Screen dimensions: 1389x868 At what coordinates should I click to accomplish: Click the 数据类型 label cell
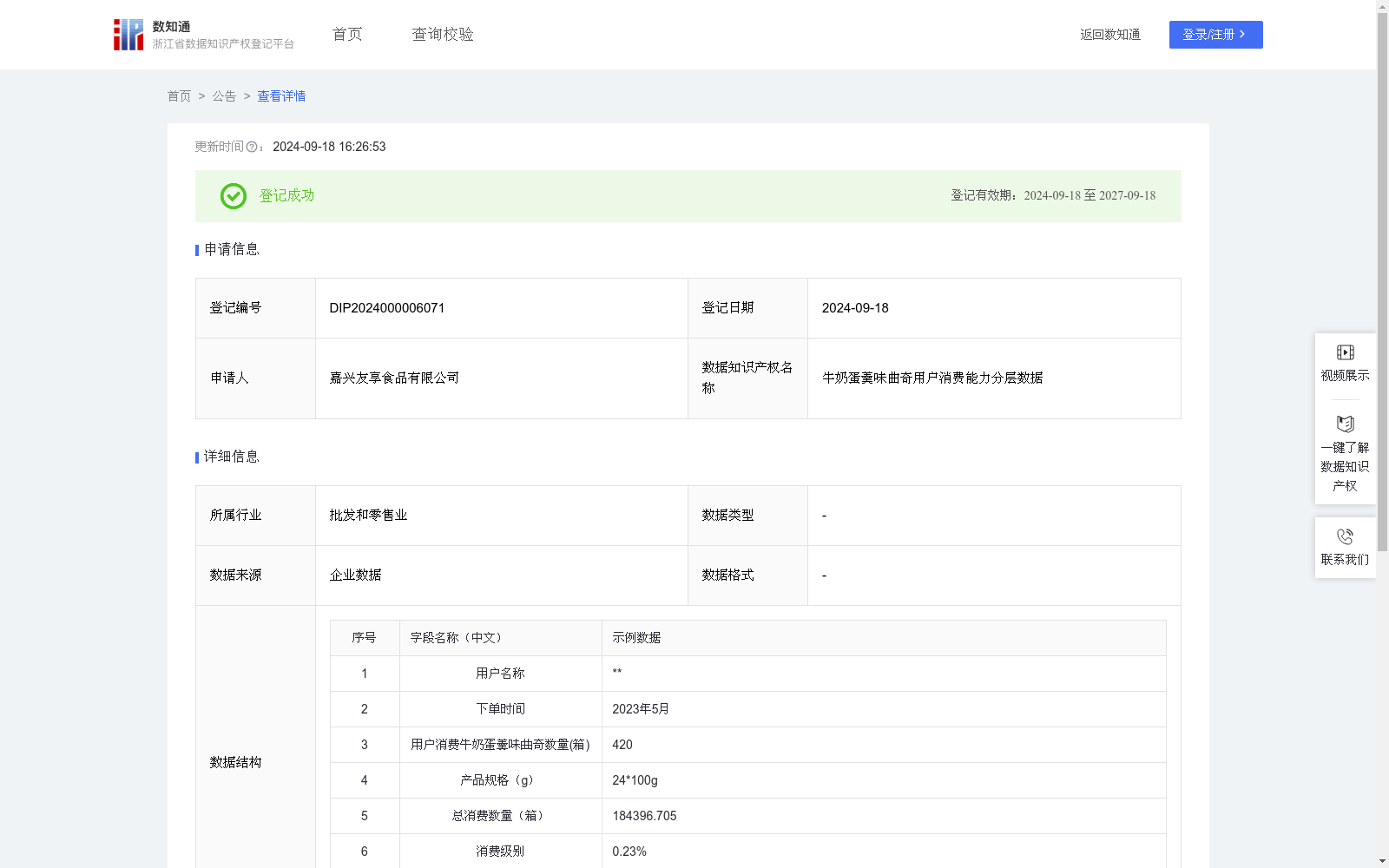pos(747,516)
